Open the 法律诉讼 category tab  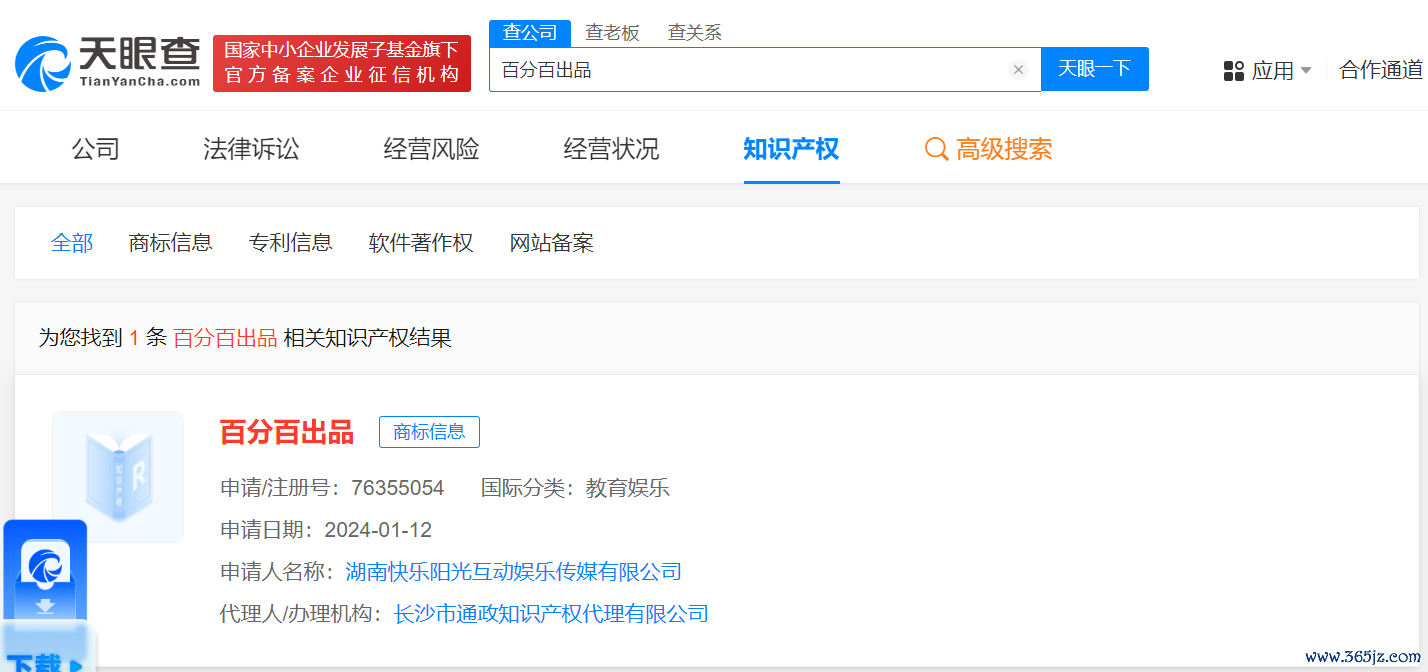tap(251, 150)
